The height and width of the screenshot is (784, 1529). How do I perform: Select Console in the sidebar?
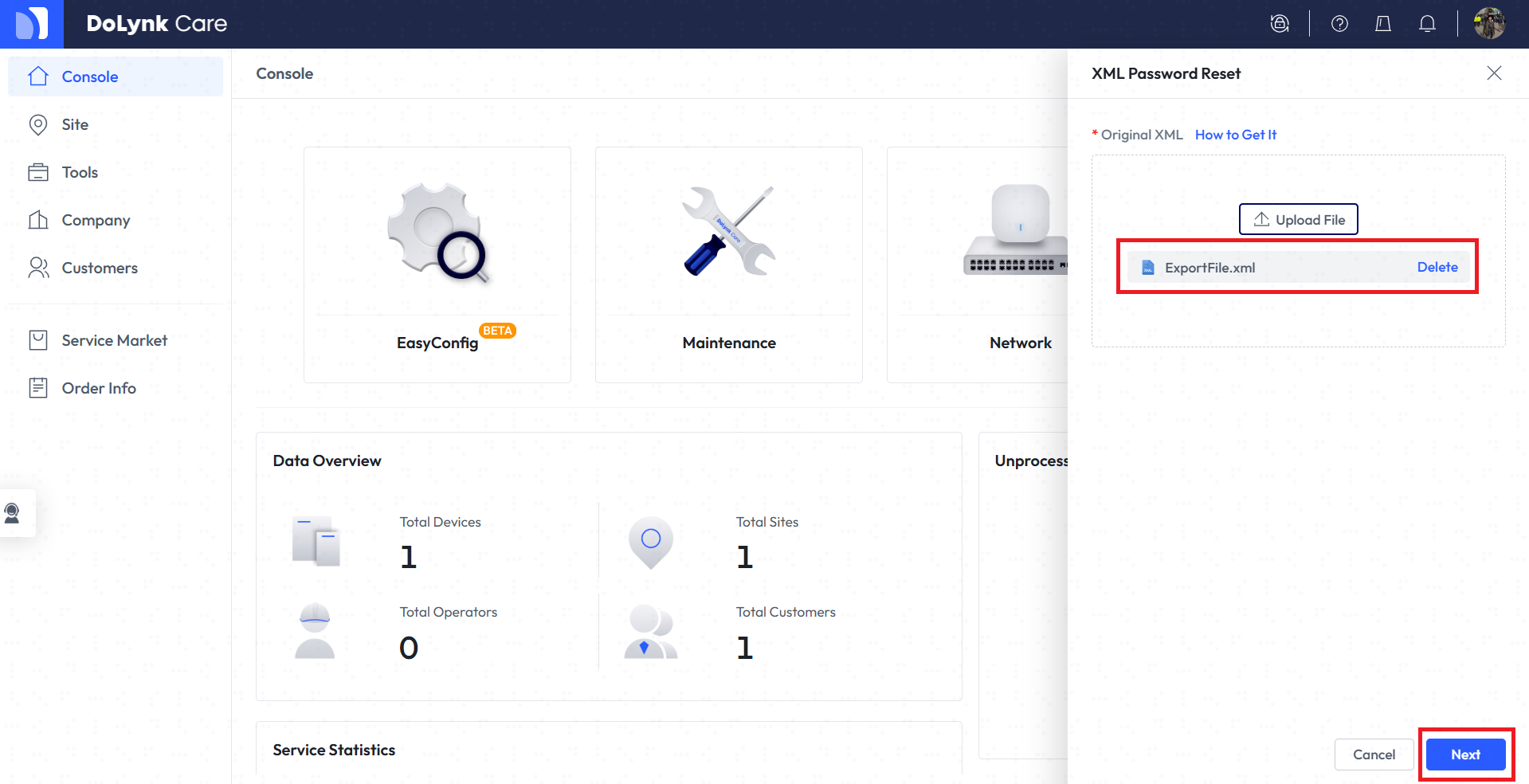[x=116, y=76]
